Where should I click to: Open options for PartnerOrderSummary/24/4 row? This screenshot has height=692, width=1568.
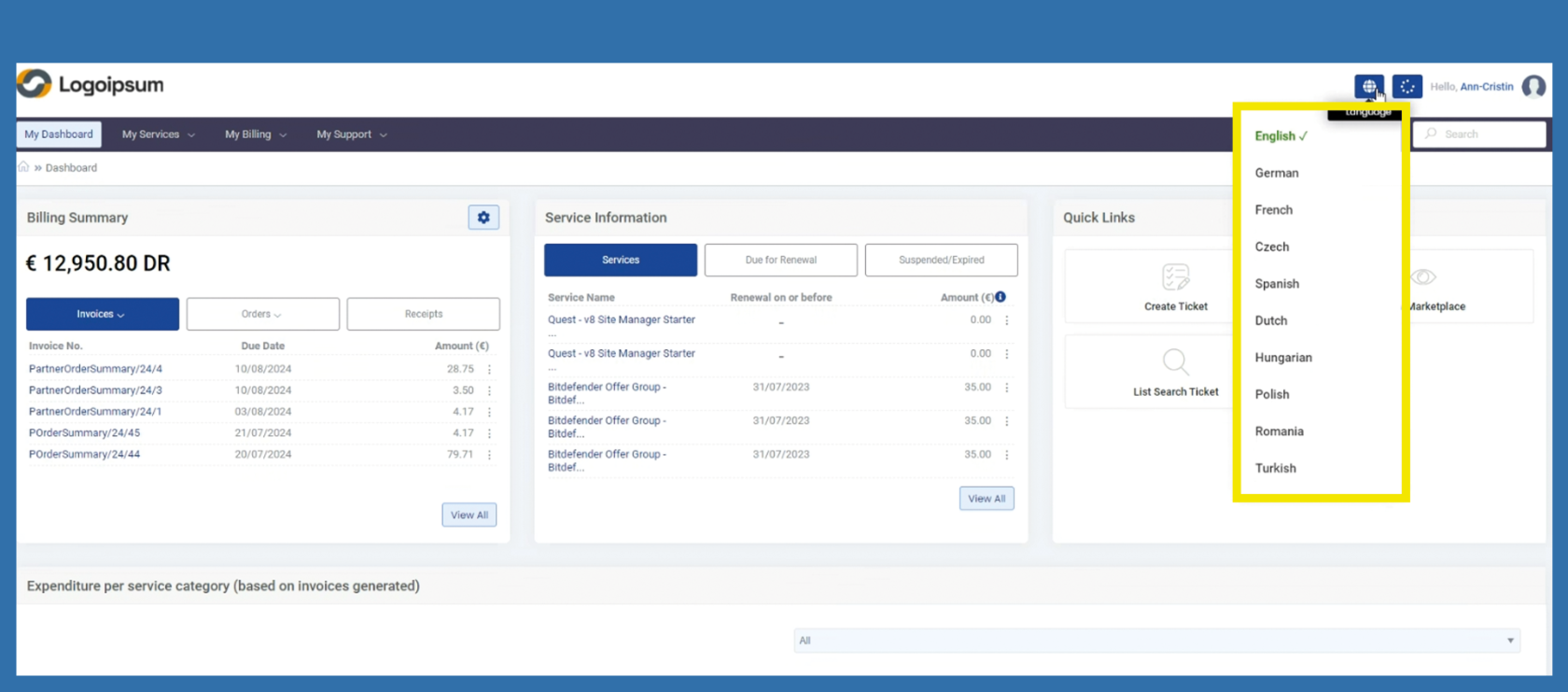(x=489, y=370)
